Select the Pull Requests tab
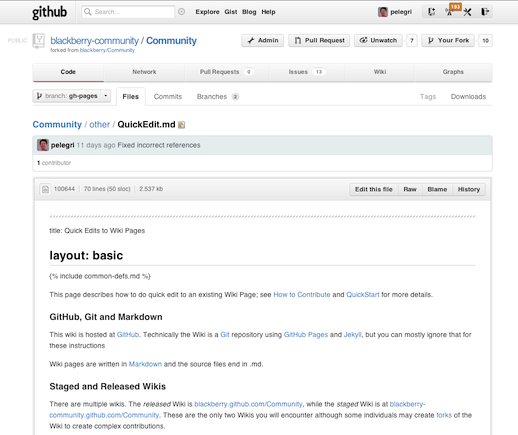Image resolution: width=518 pixels, height=435 pixels. 227,72
